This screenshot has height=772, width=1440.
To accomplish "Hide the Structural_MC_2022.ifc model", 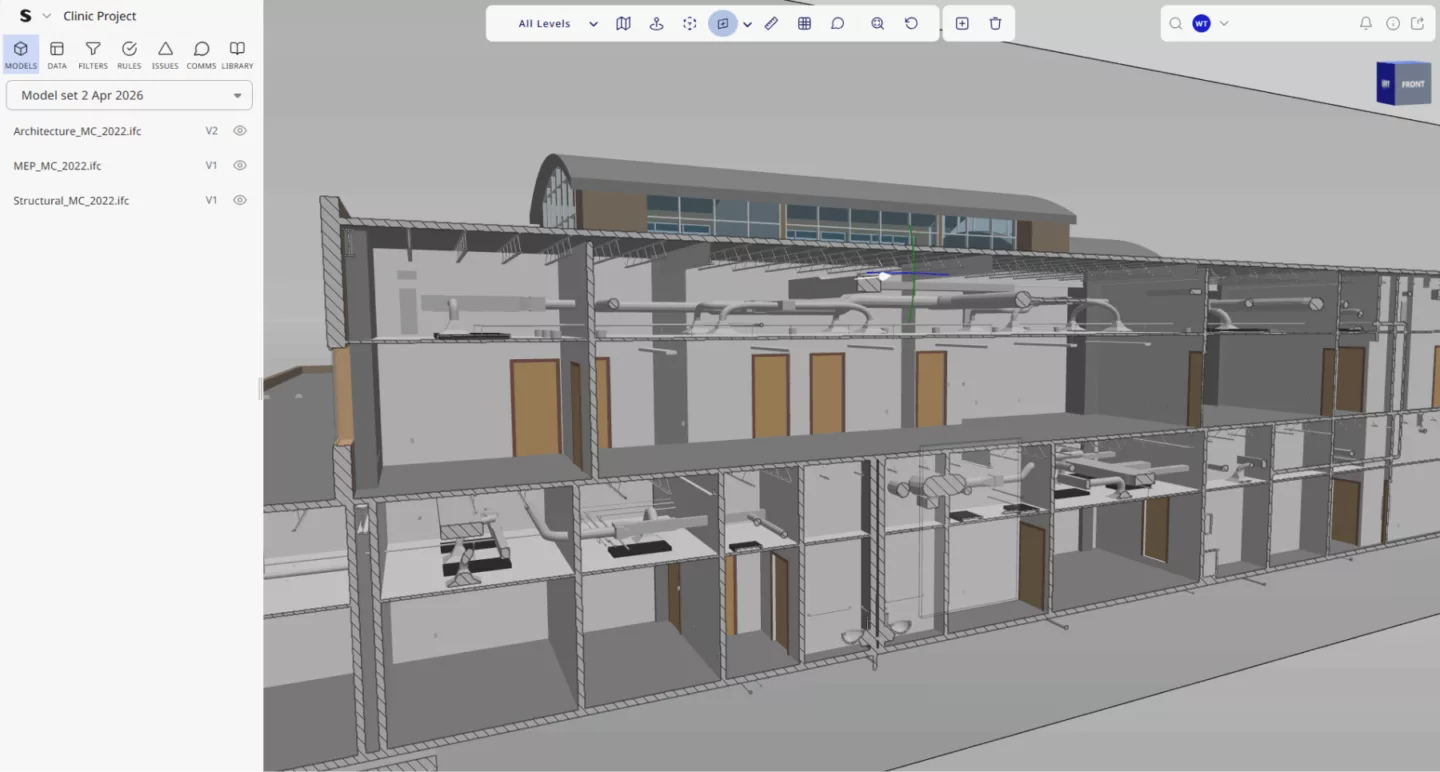I will (x=240, y=200).
